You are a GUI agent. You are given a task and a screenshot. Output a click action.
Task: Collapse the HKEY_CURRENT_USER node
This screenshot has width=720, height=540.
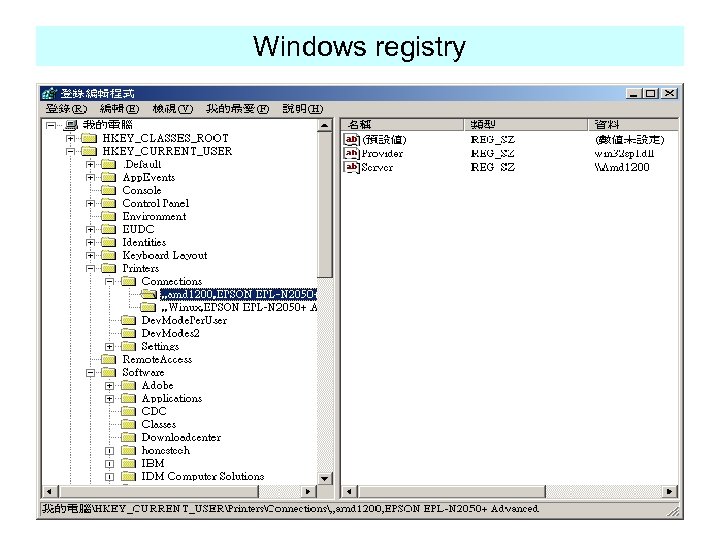[x=70, y=151]
